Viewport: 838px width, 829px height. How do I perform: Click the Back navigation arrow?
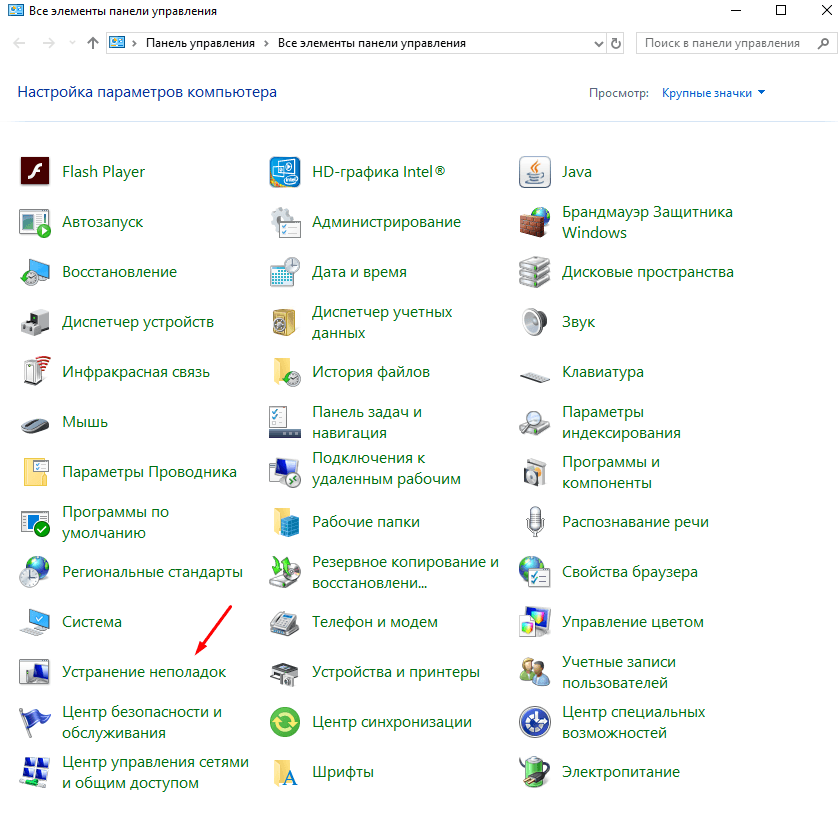click(19, 43)
